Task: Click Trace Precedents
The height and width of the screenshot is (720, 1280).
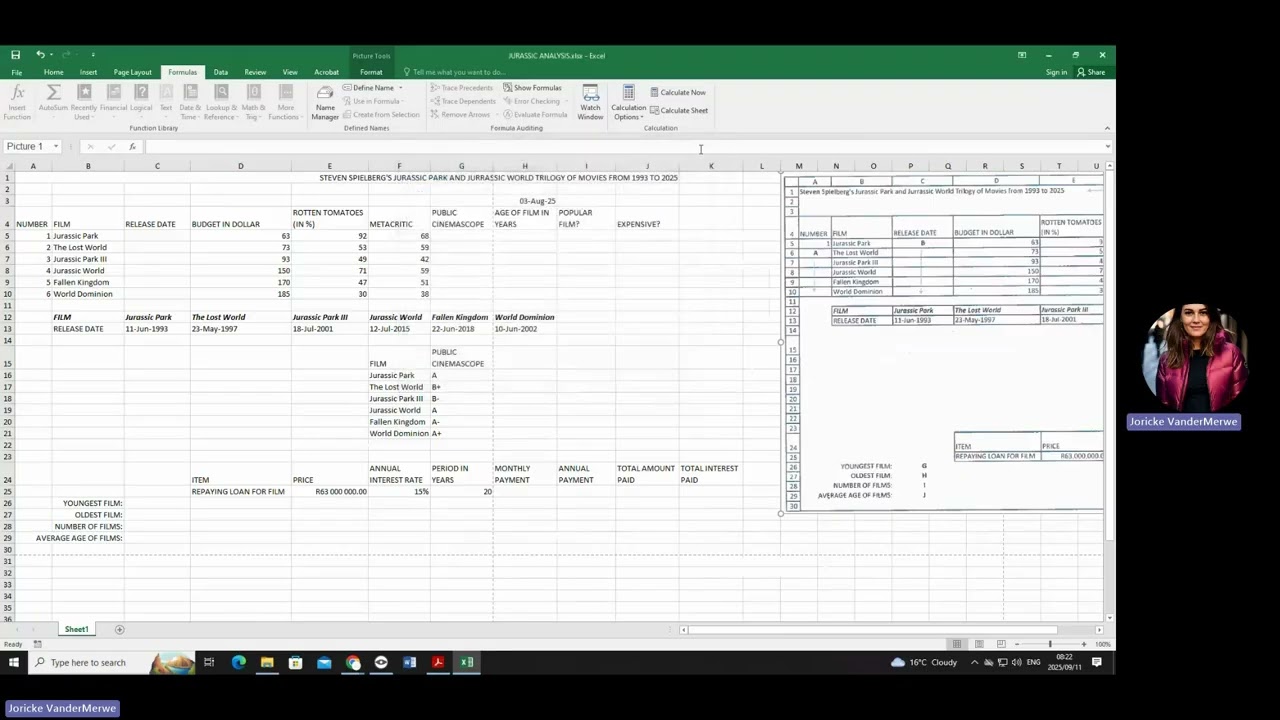Action: pyautogui.click(x=462, y=88)
